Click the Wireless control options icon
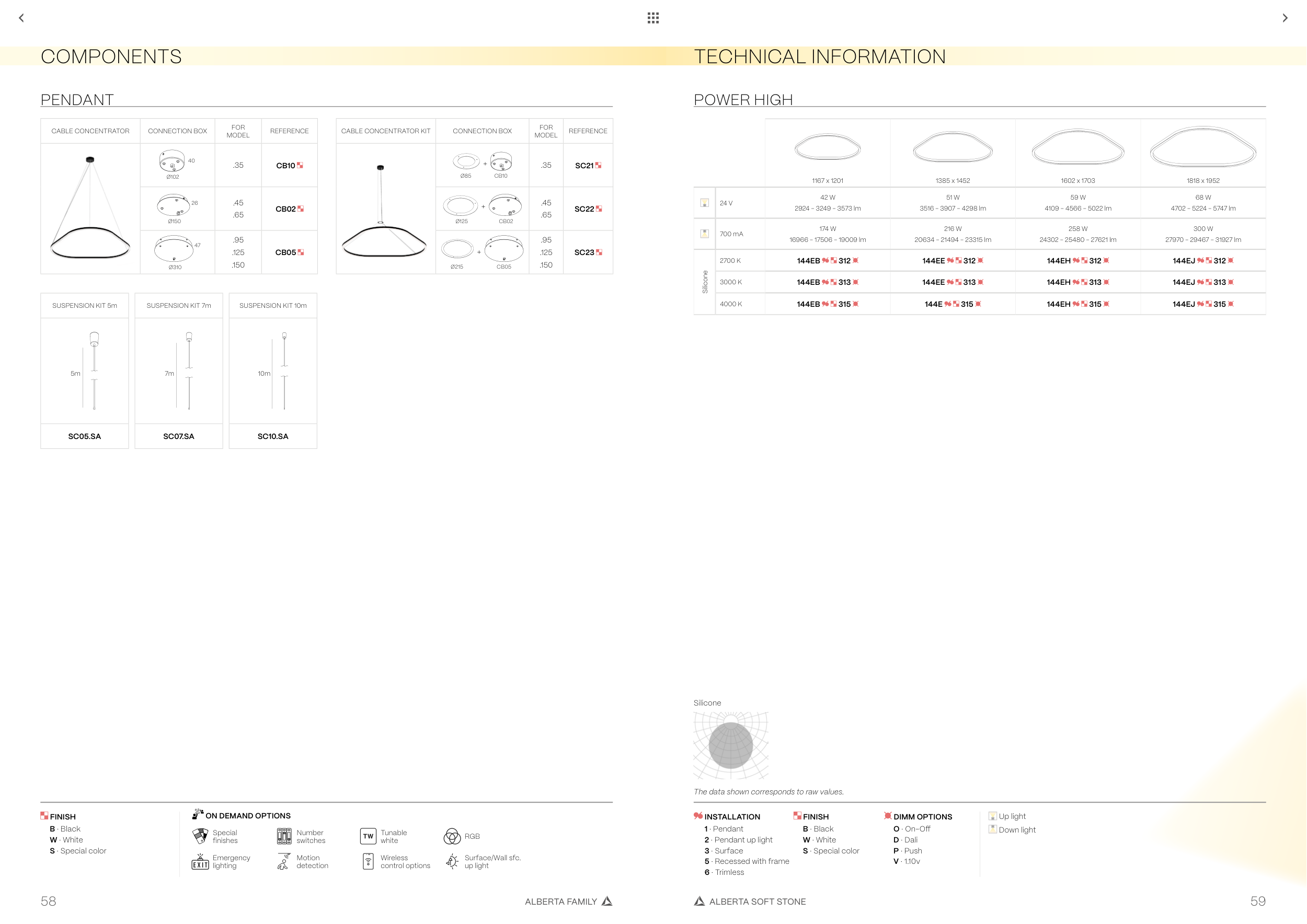The width and height of the screenshot is (1307, 924). coord(368,862)
